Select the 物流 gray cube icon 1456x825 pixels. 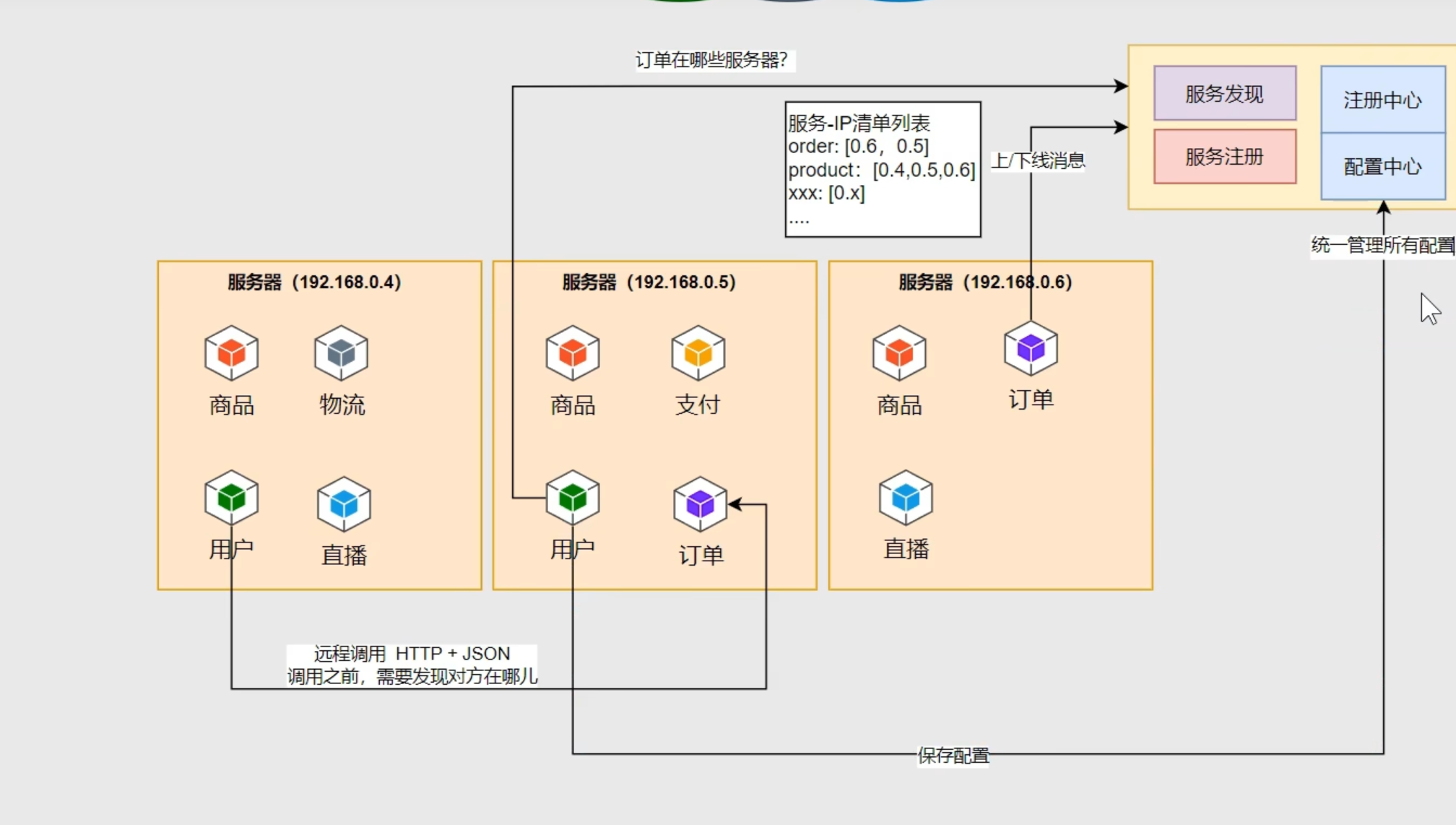click(342, 353)
